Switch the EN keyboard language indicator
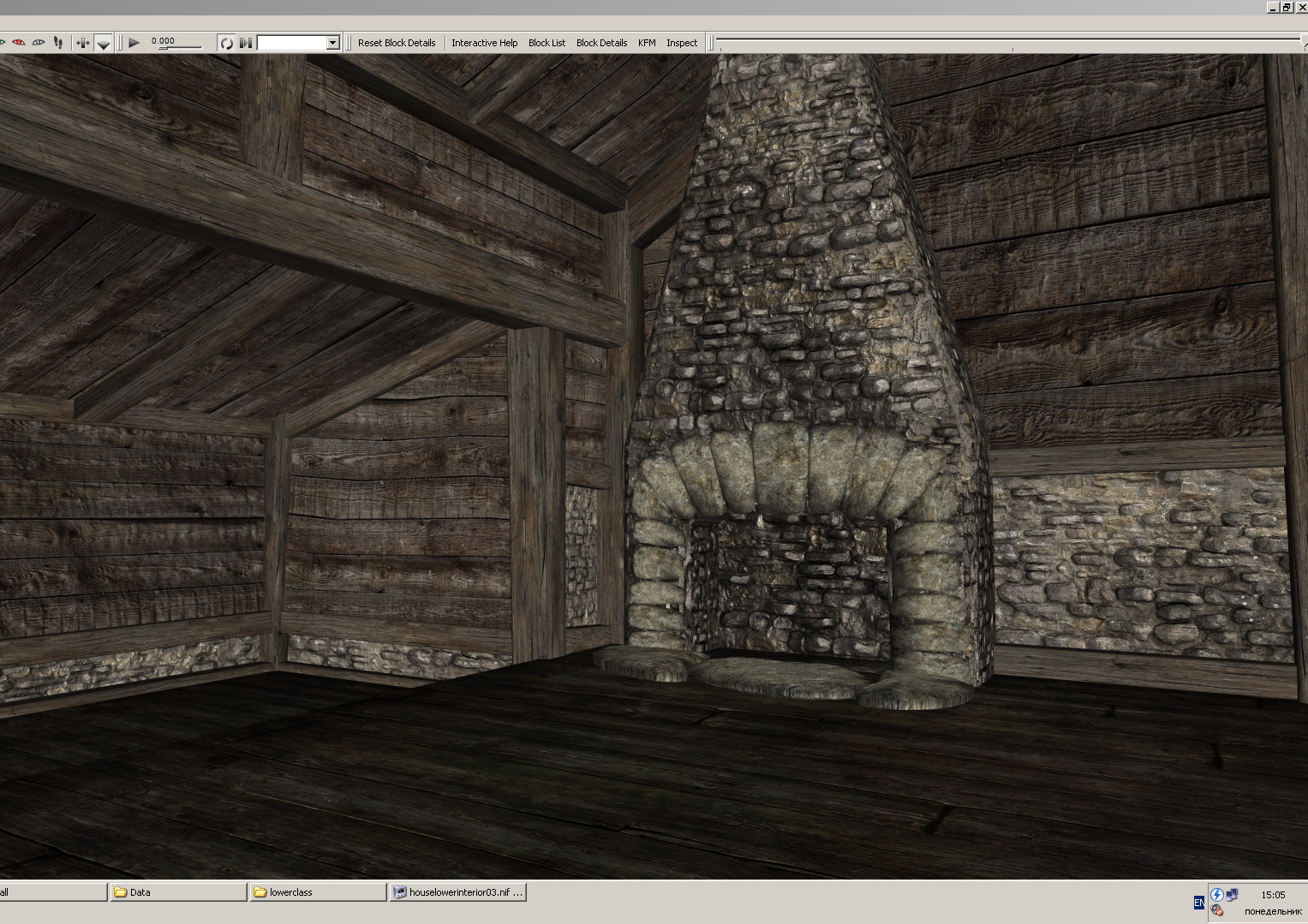Viewport: 1308px width, 924px height. click(1198, 903)
